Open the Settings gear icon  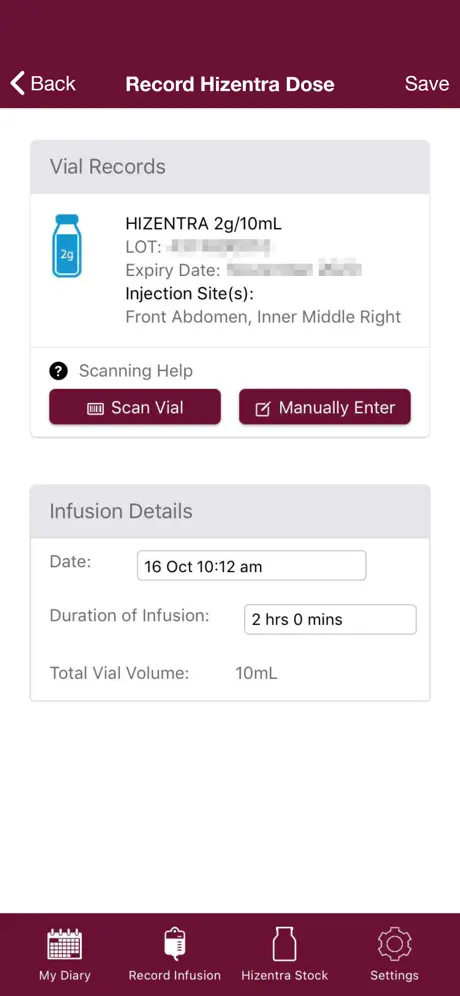tap(395, 944)
